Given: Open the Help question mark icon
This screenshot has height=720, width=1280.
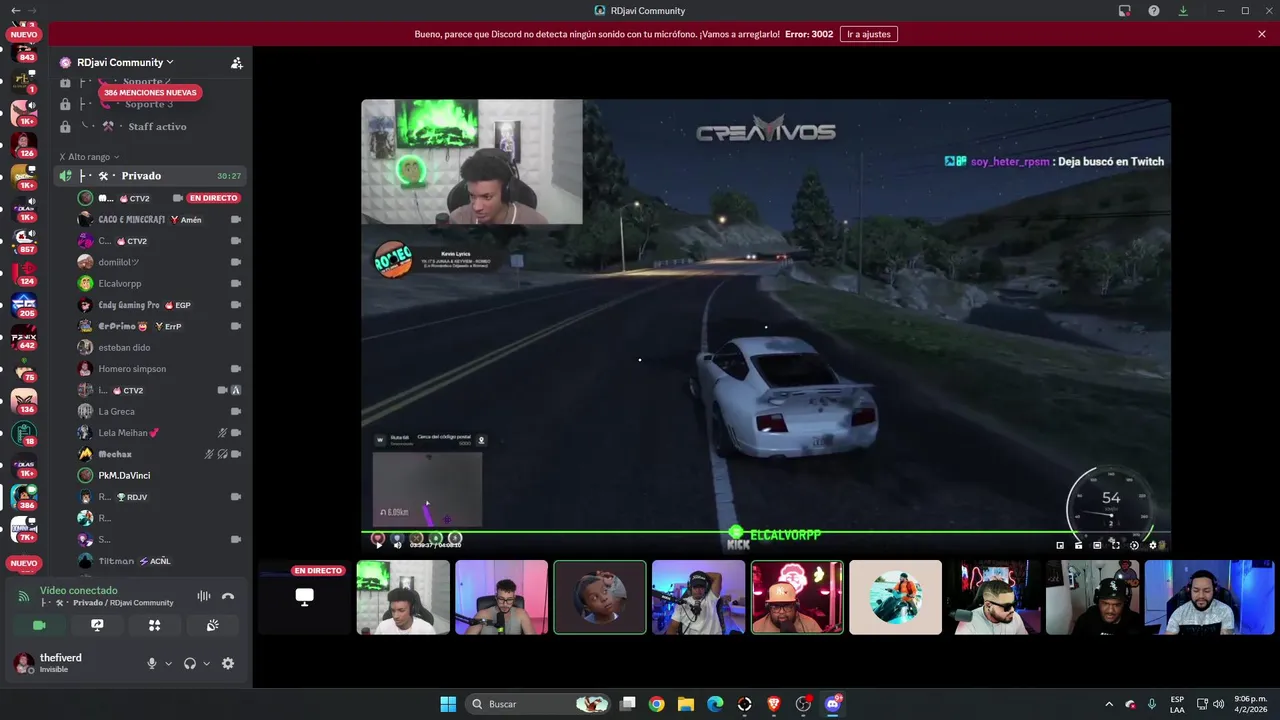Looking at the screenshot, I should pos(1154,11).
